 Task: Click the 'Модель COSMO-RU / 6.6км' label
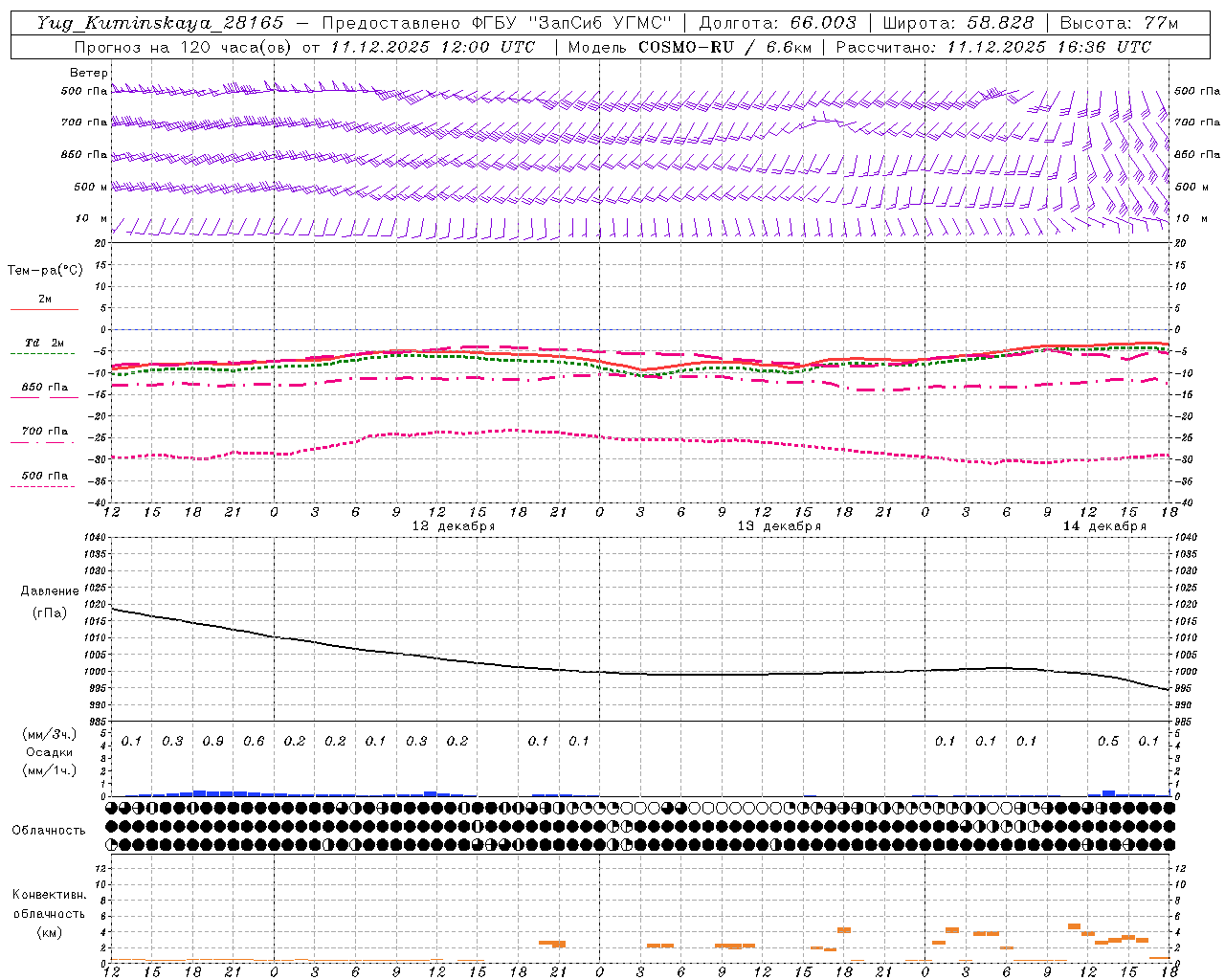(x=689, y=47)
